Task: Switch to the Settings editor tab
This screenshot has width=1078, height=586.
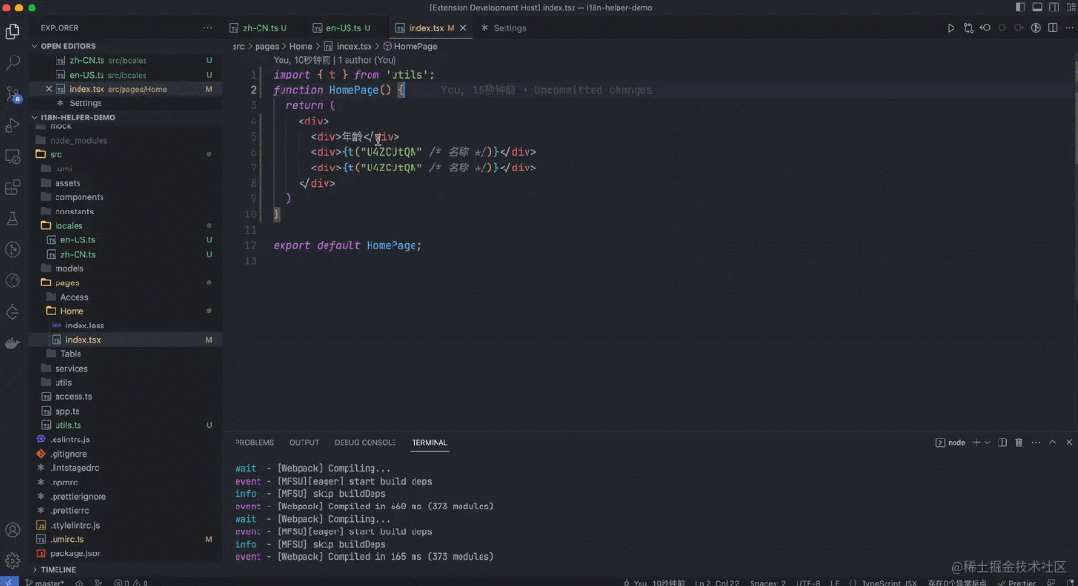Action: pyautogui.click(x=503, y=28)
